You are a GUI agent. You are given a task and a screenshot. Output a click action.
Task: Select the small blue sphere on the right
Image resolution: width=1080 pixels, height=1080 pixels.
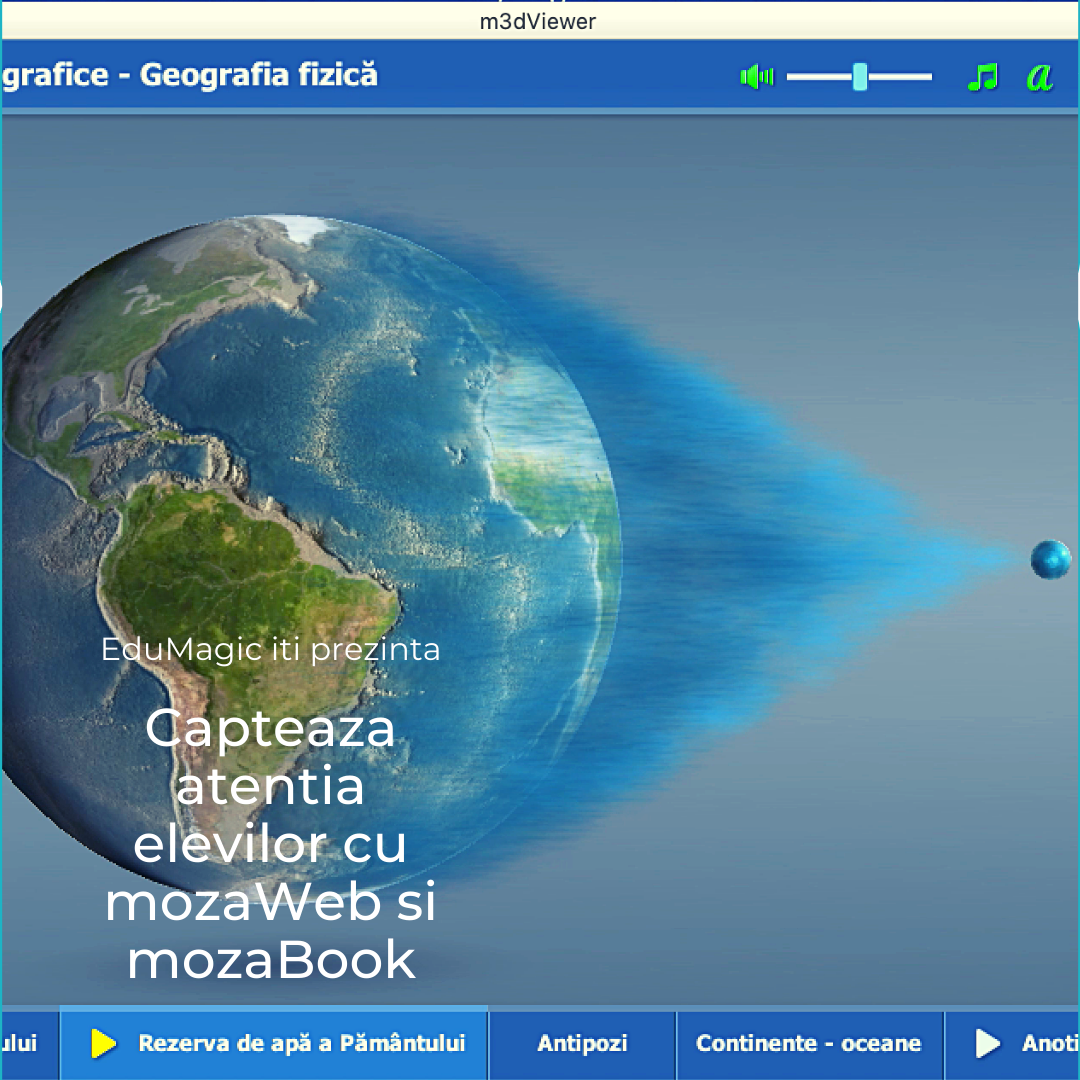(1050, 561)
